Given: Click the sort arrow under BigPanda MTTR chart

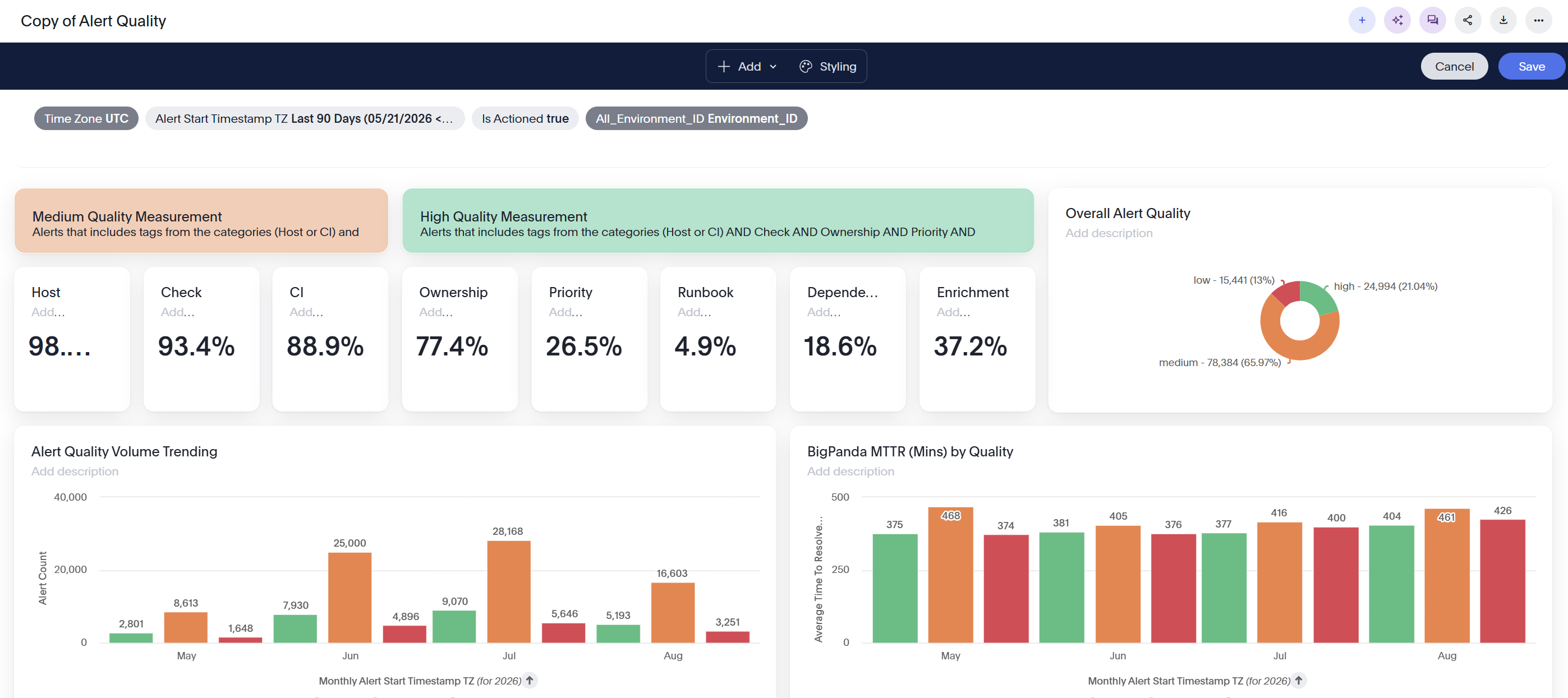Looking at the screenshot, I should [x=1298, y=681].
